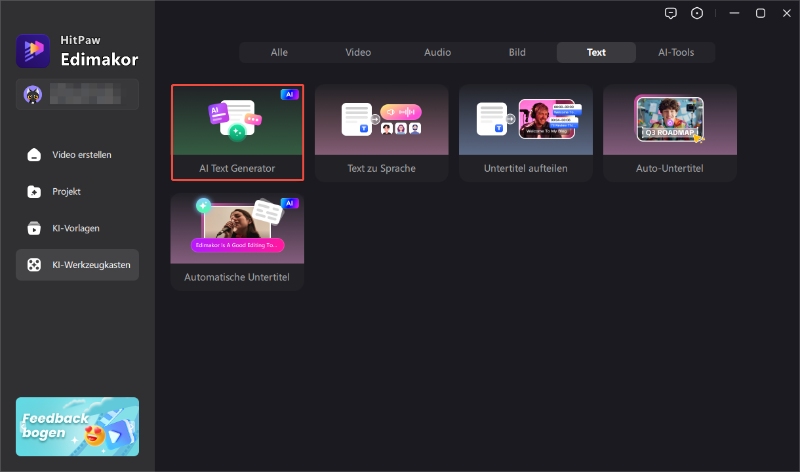The height and width of the screenshot is (472, 800).
Task: Open the Projekt section
Action: (x=78, y=191)
